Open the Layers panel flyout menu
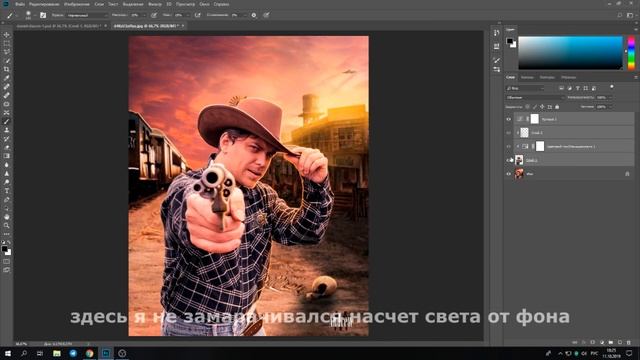The width and height of the screenshot is (640, 360). pos(636,77)
